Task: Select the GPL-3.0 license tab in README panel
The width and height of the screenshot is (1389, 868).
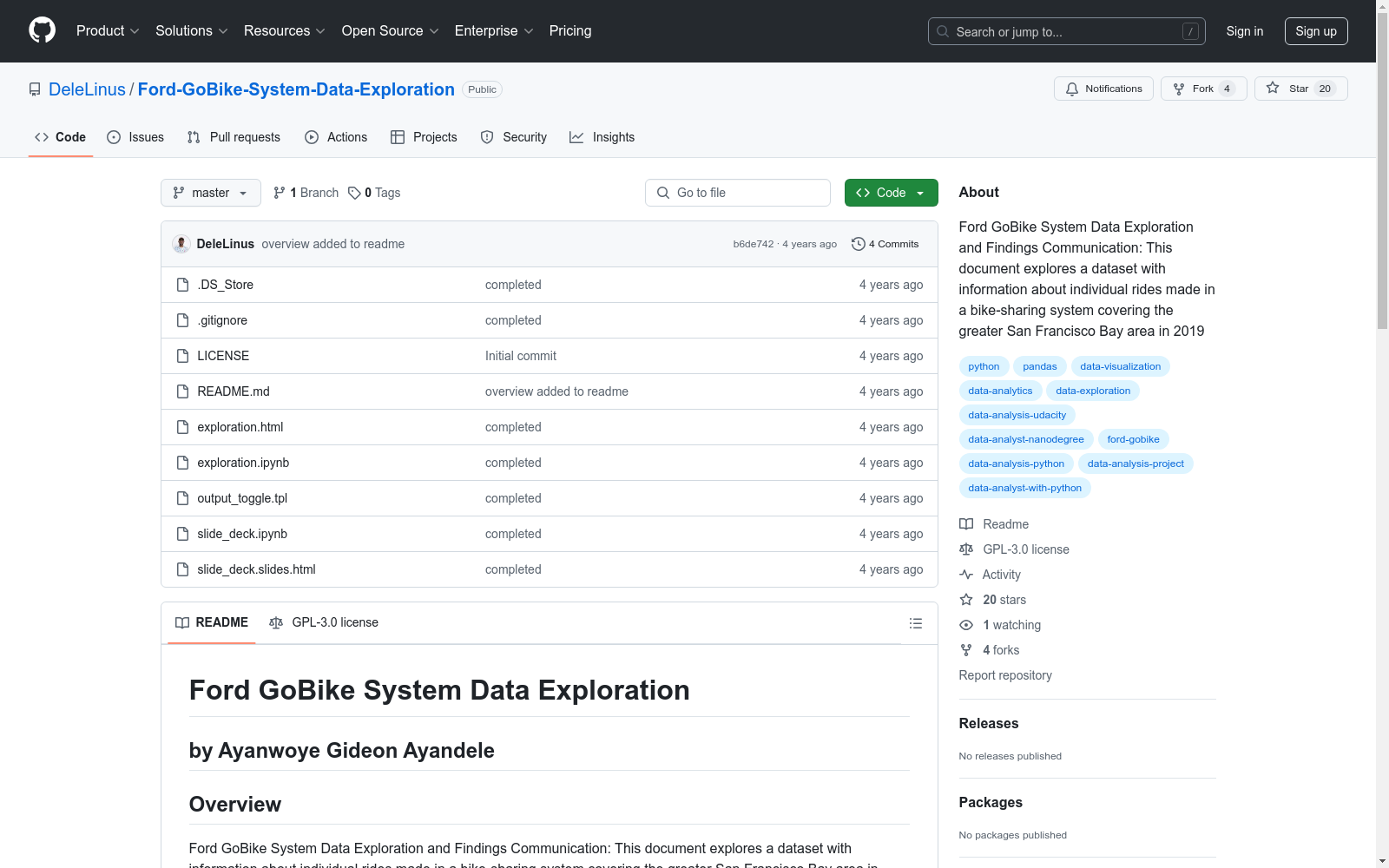Action: click(324, 622)
